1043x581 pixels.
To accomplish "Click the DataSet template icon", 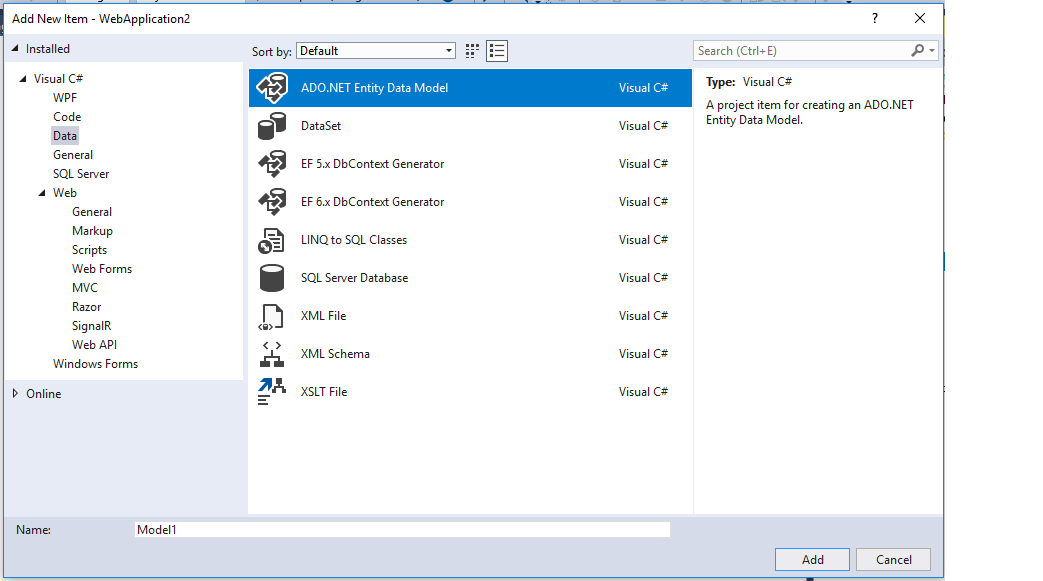I will [272, 126].
